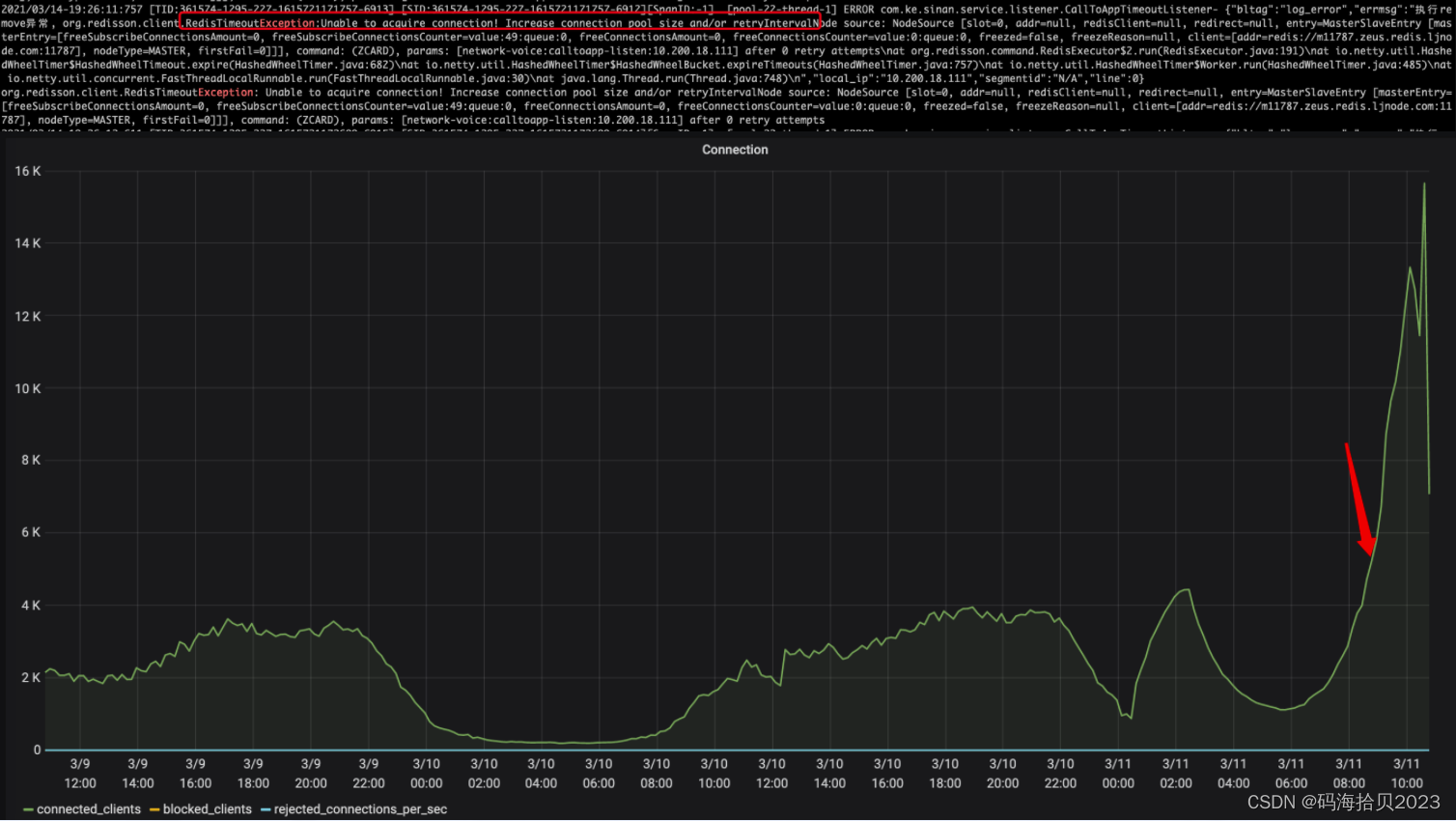This screenshot has width=1456, height=821.
Task: Click the org.redisson.client.RedisTimeoutException second log line
Action: tap(127, 93)
